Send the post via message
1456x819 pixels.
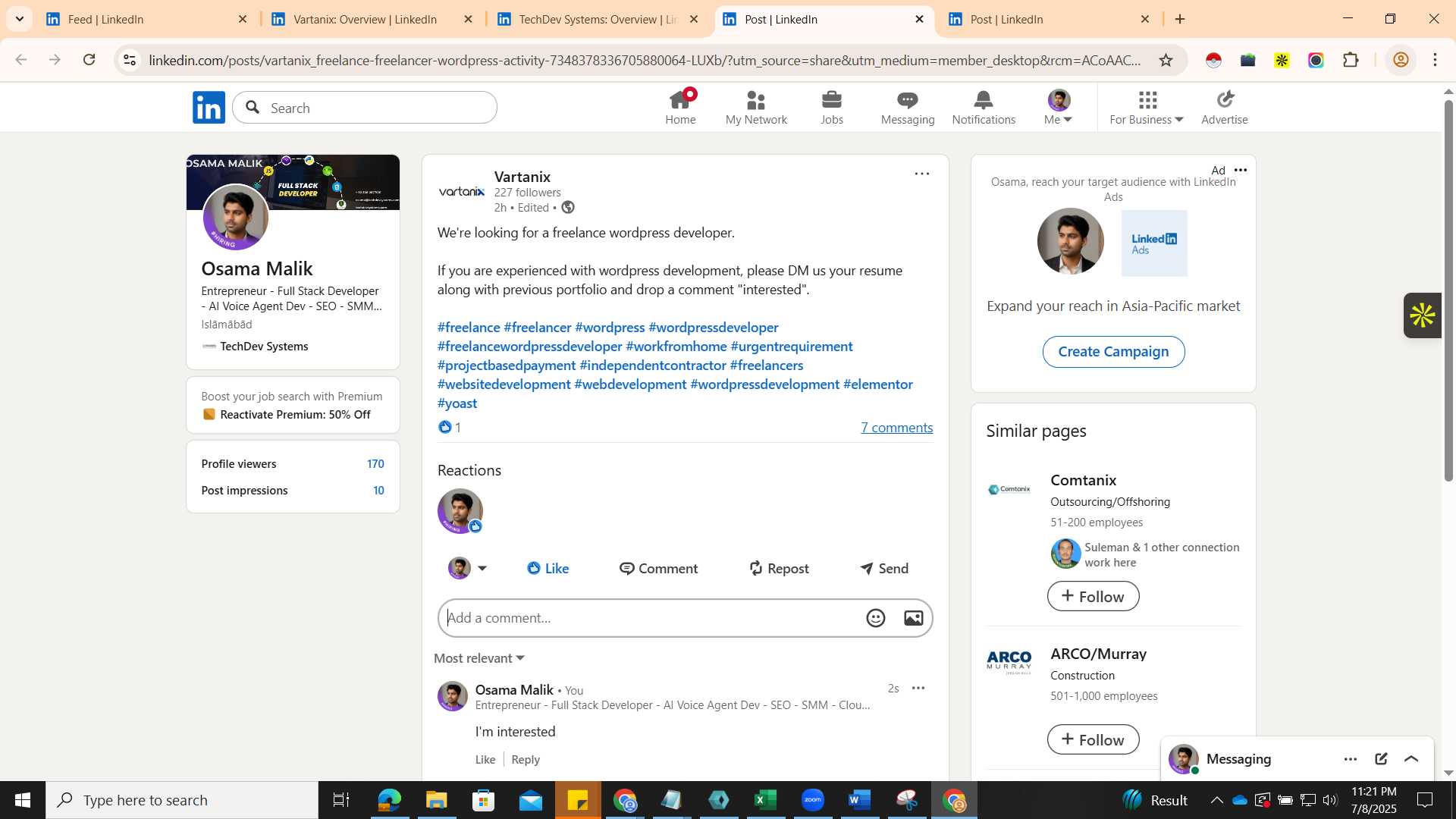[x=884, y=568]
